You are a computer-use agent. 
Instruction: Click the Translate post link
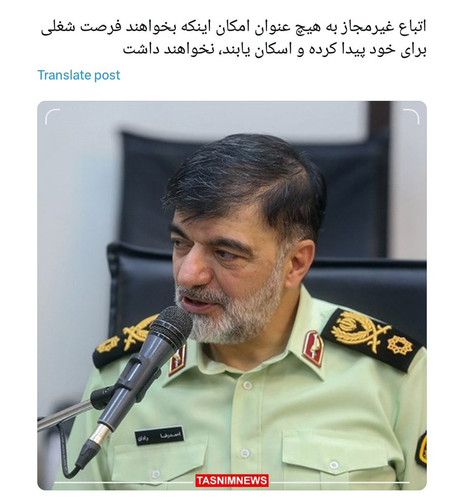click(79, 75)
